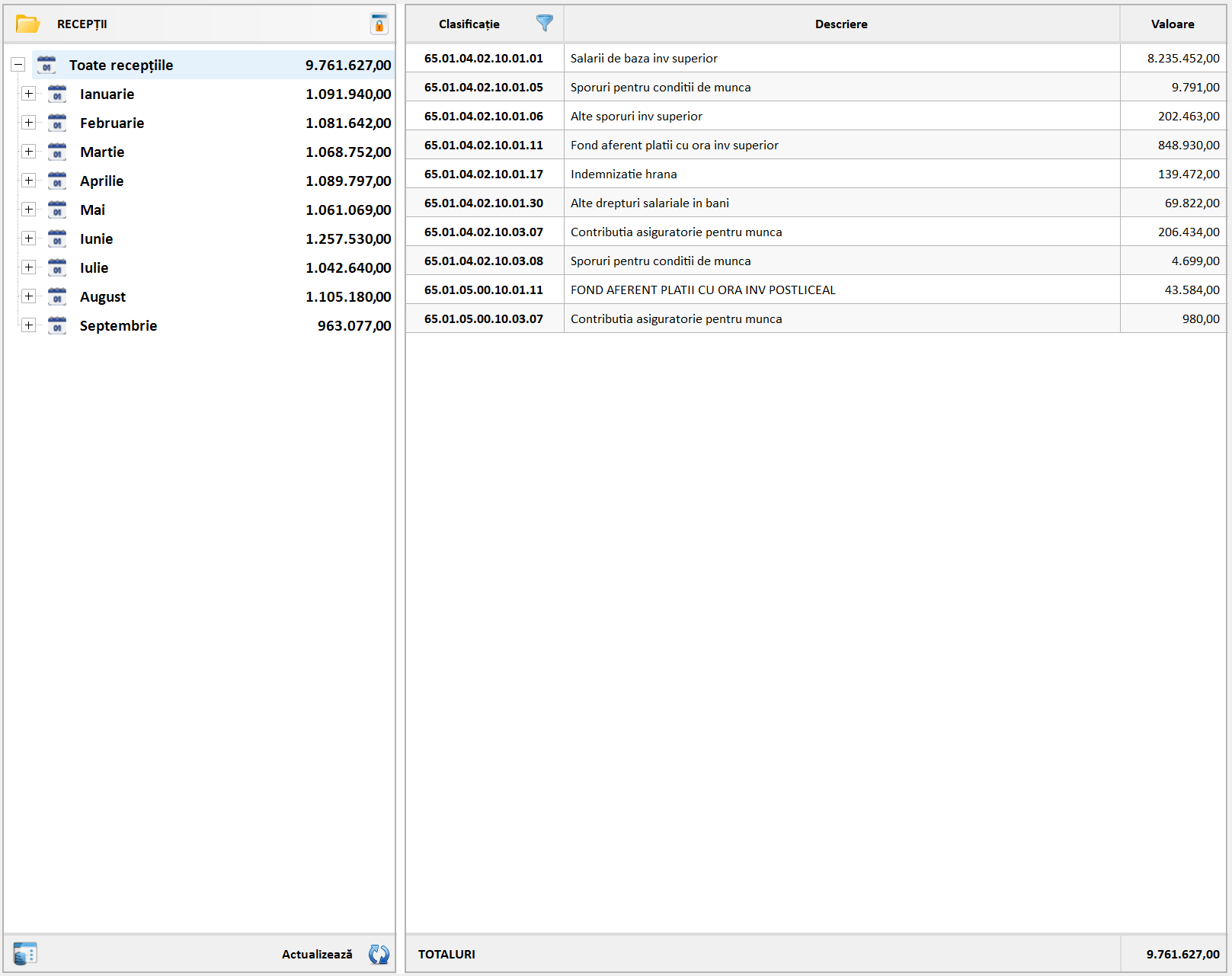The width and height of the screenshot is (1232, 976).
Task: Expand the Septembrie node
Action: click(29, 325)
